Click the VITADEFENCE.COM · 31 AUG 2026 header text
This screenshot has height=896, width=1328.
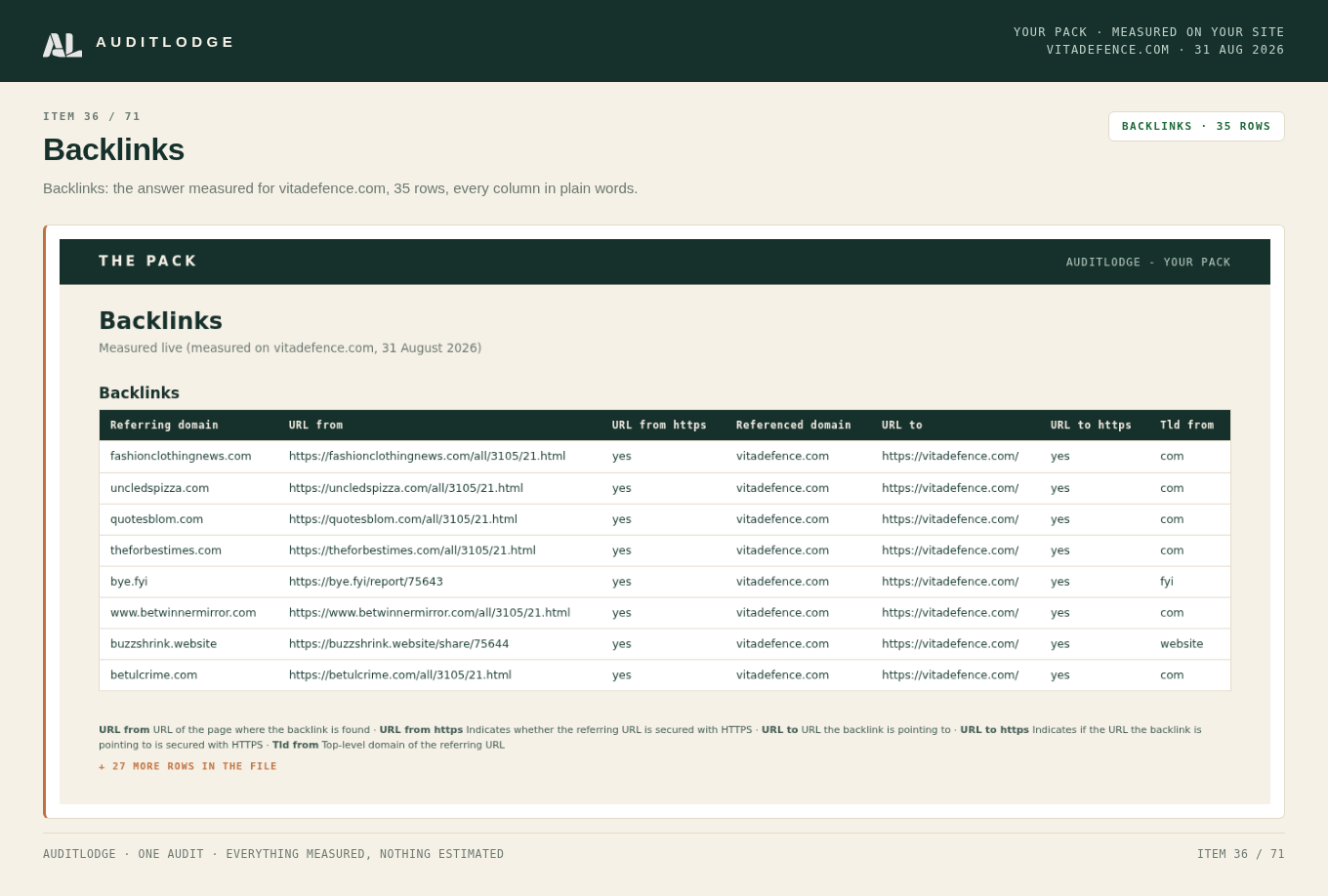pos(1166,50)
